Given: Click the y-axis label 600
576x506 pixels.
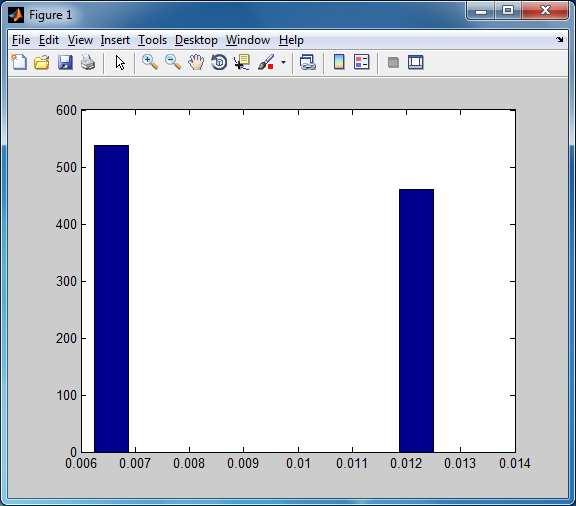Looking at the screenshot, I should 66,110.
